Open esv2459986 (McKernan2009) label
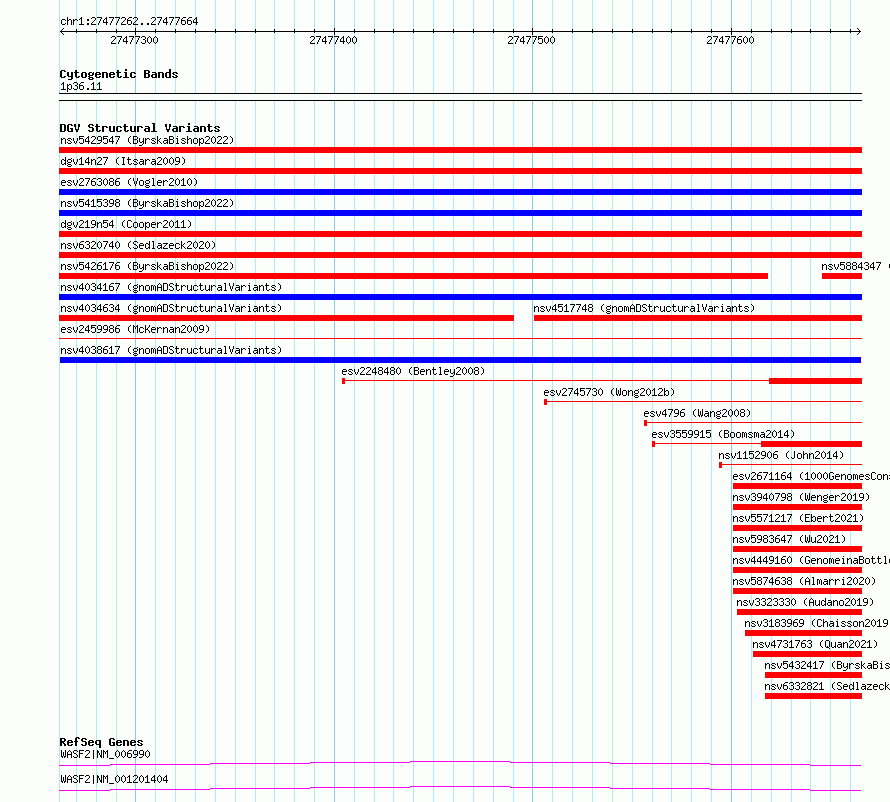This screenshot has width=890, height=802. point(135,329)
